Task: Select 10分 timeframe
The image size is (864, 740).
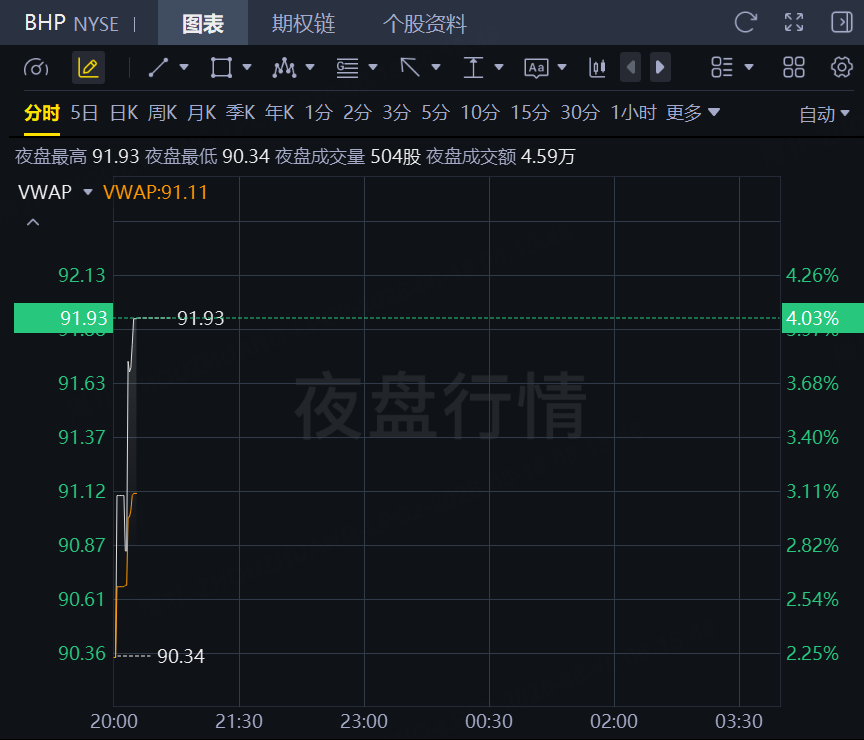Action: point(480,113)
